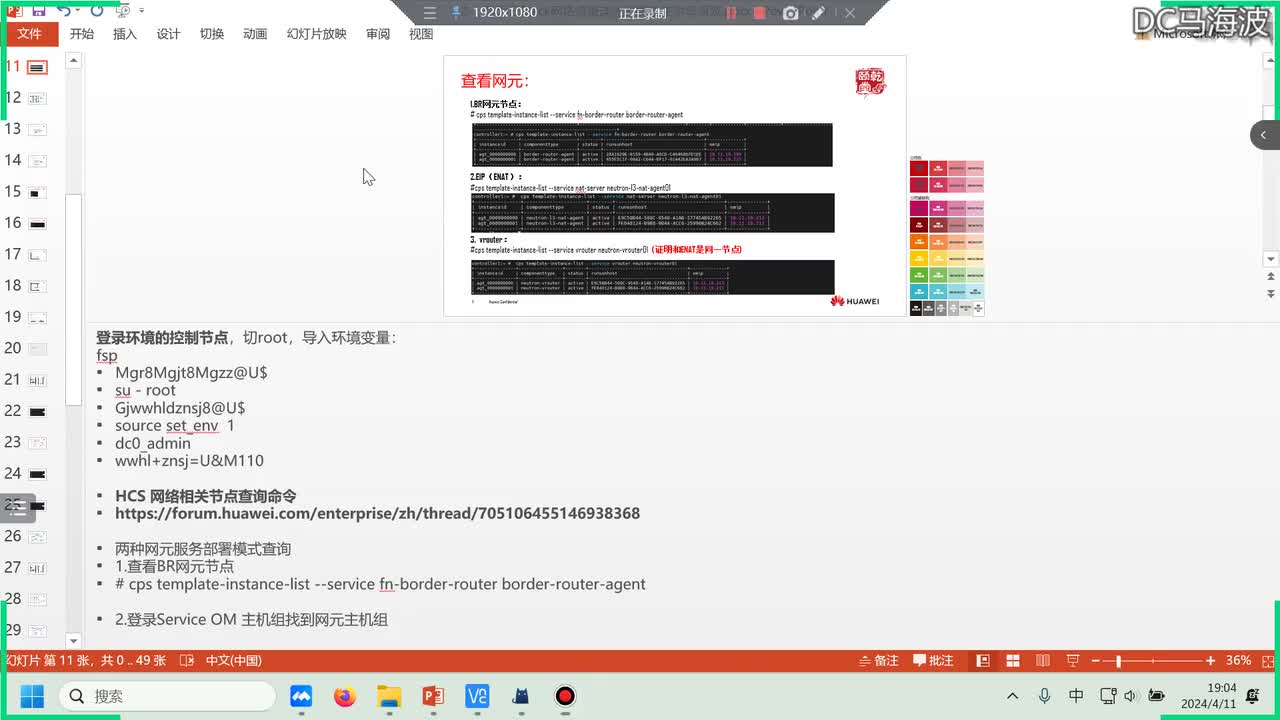Switch to the 插入 ribbon tab

click(x=125, y=34)
